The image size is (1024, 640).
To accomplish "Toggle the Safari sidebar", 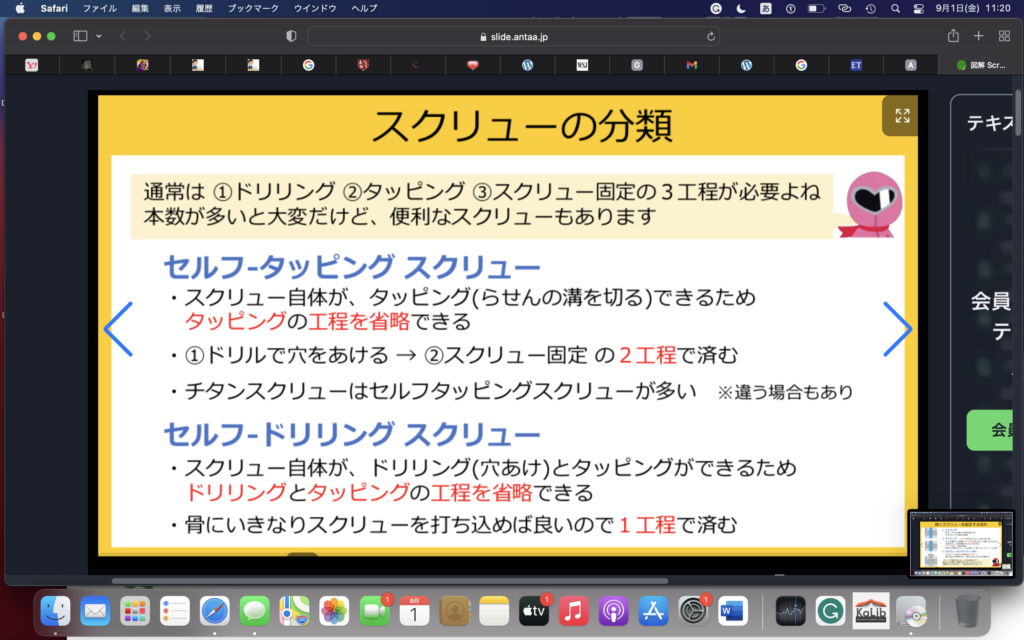I will (80, 36).
